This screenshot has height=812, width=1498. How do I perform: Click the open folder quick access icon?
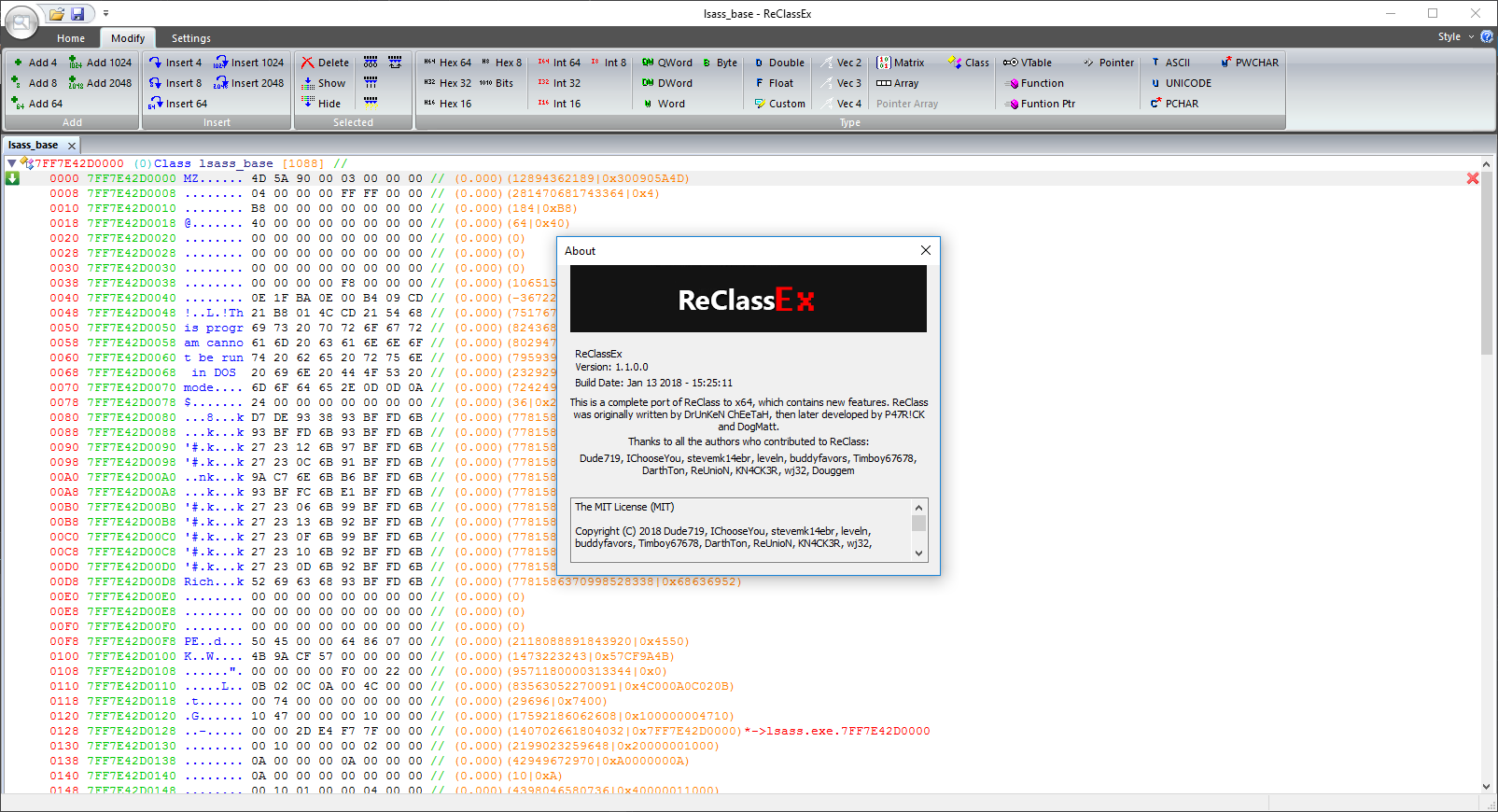click(58, 13)
